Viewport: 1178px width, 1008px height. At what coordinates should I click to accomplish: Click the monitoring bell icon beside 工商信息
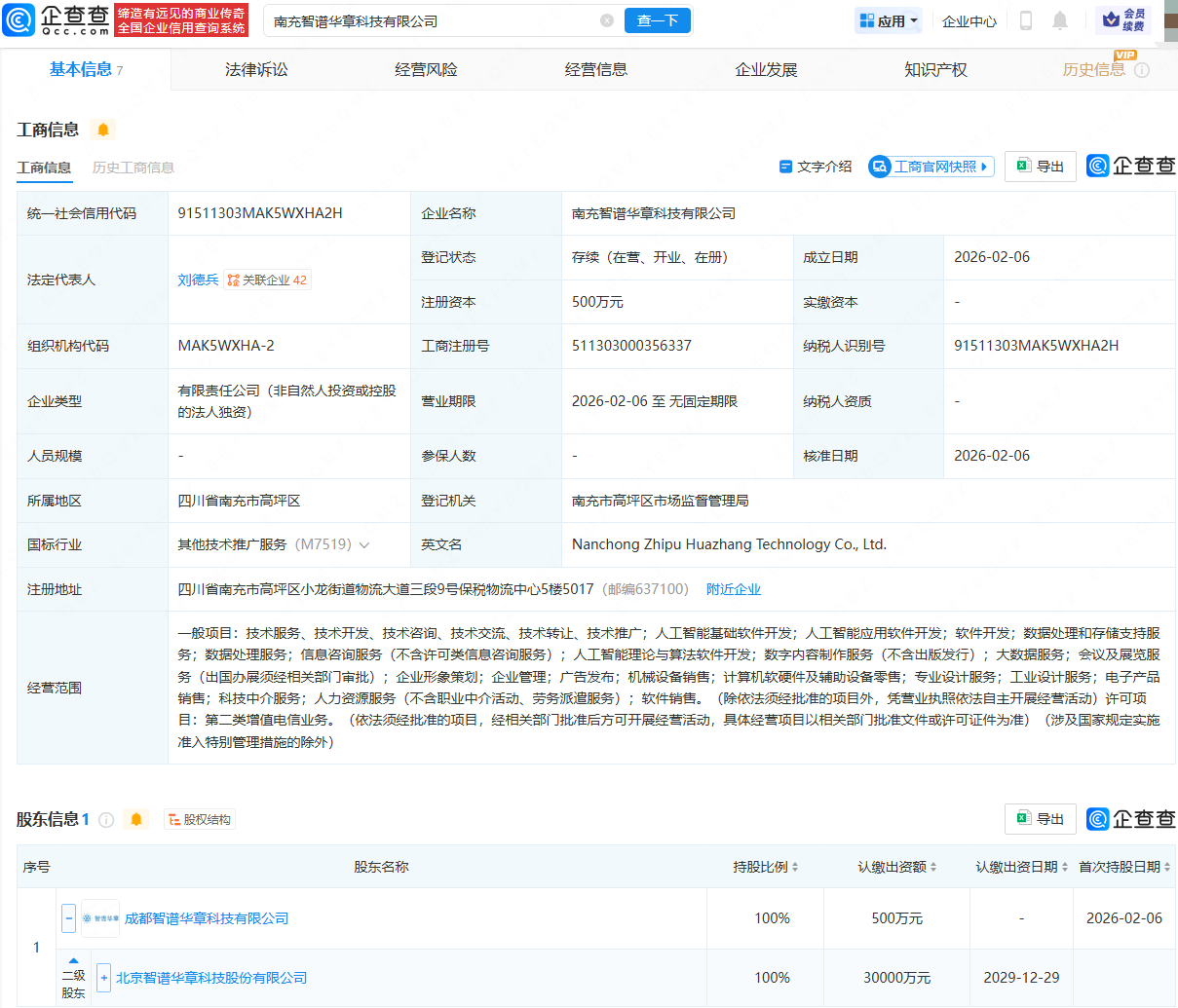[101, 129]
